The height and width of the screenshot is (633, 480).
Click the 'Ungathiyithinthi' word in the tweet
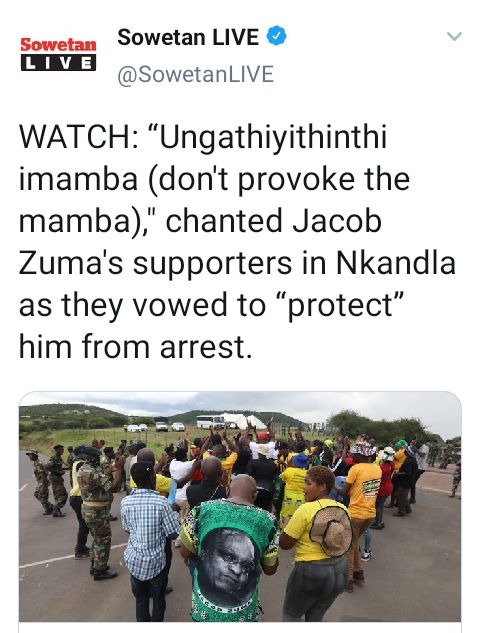[x=272, y=139]
